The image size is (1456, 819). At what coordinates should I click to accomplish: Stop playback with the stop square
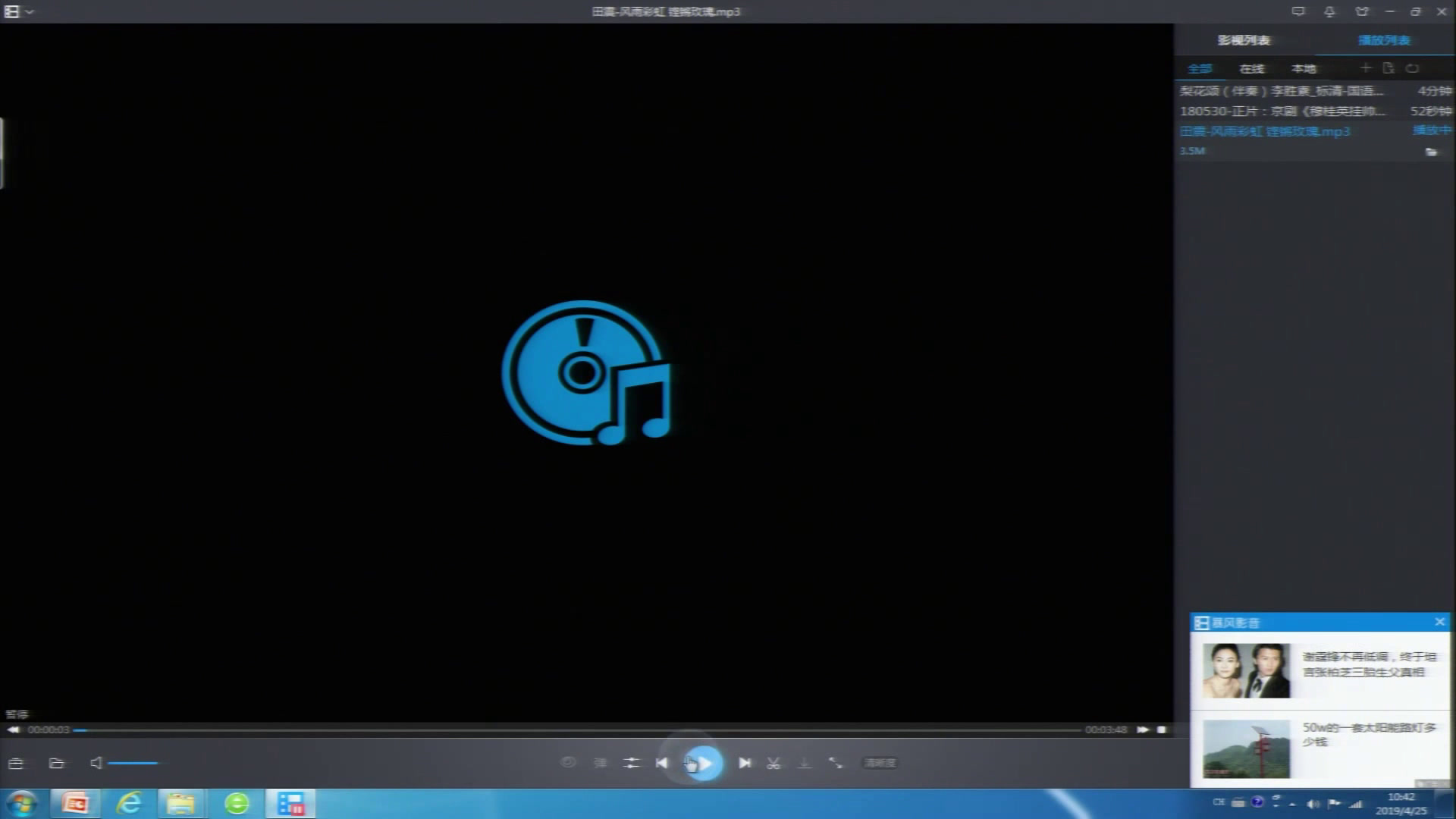1162,730
